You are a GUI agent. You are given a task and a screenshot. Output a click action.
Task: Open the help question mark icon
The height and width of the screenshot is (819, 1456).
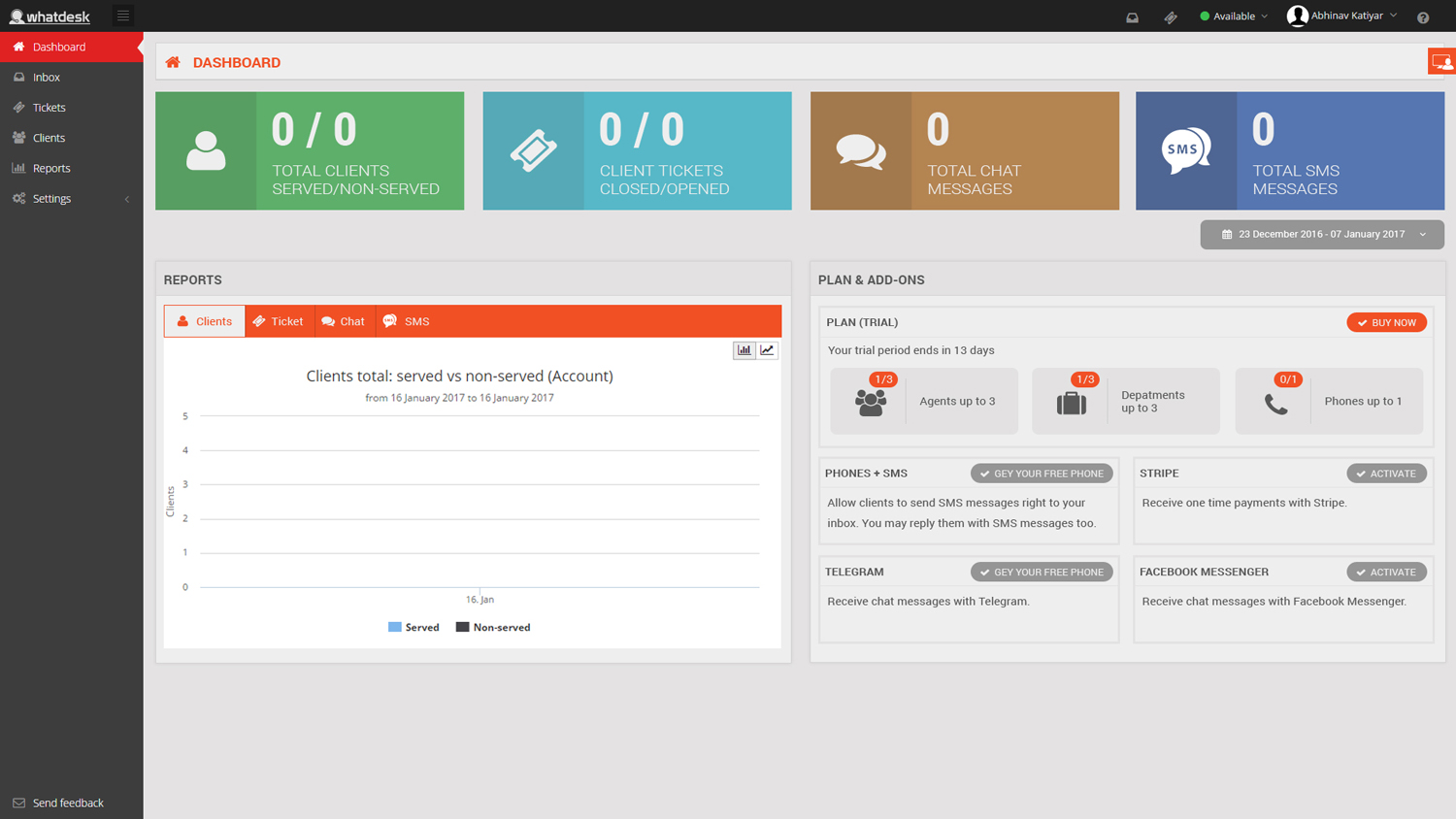tap(1423, 16)
